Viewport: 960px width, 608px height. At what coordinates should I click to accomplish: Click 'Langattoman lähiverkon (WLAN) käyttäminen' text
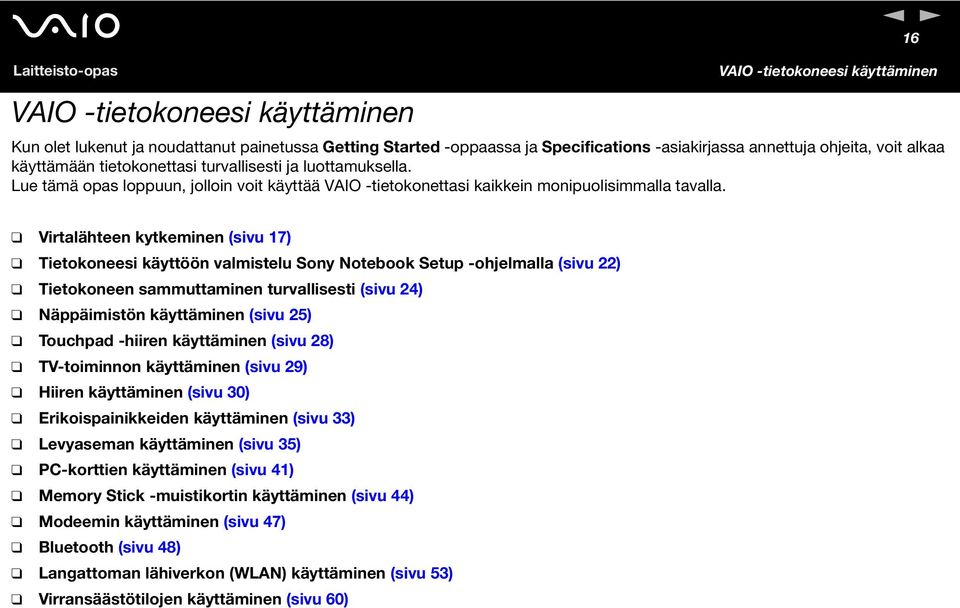pyautogui.click(x=212, y=573)
